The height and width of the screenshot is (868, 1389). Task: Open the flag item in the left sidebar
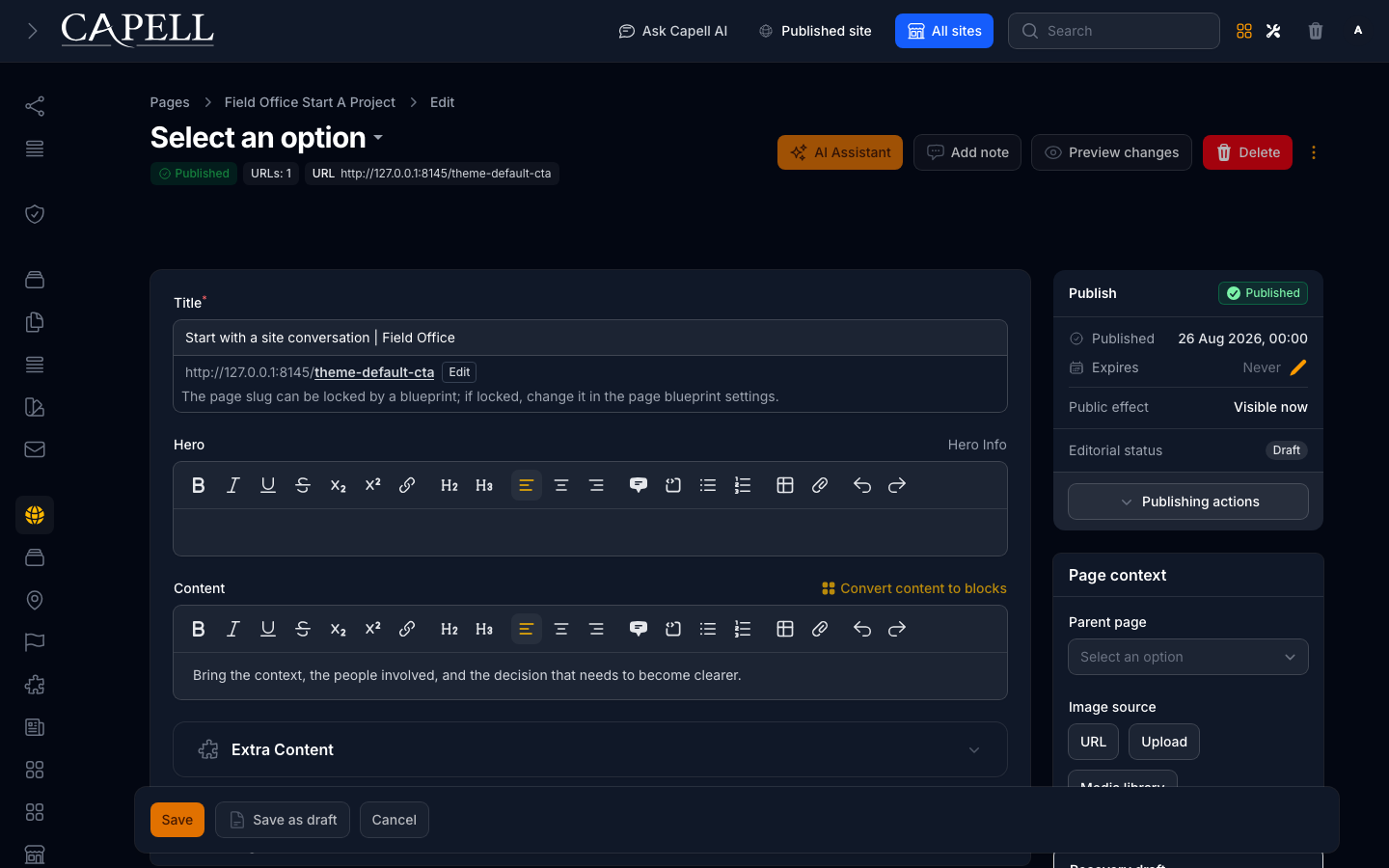[35, 642]
